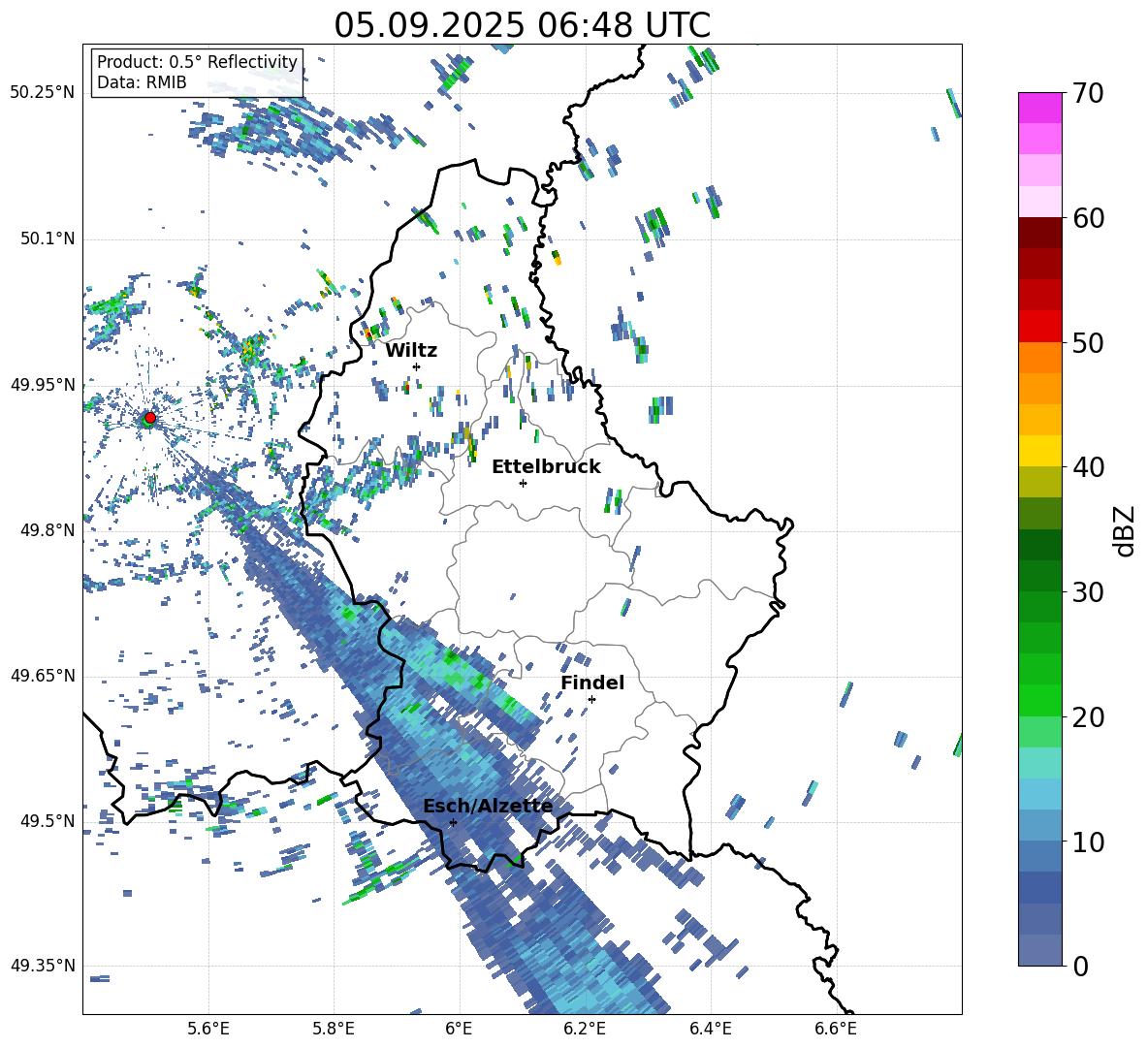Click the 20 tick on the colorbar
The height and width of the screenshot is (1048, 1148).
pos(1088,716)
